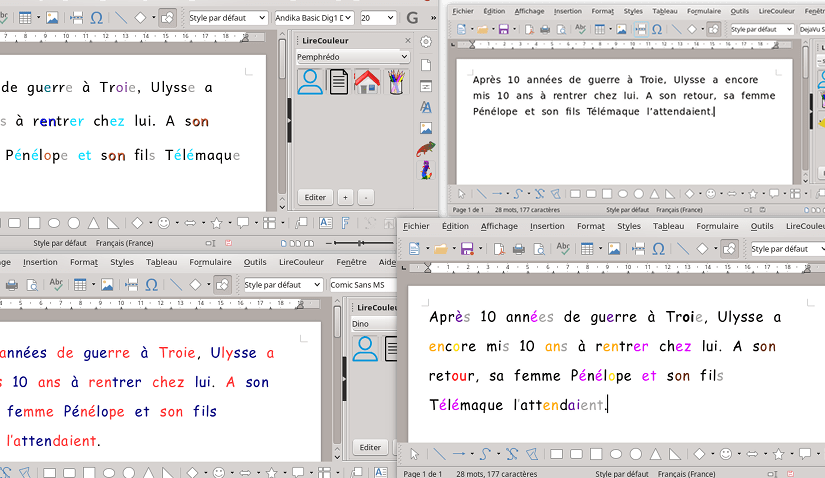Image resolution: width=825 pixels, height=478 pixels.
Task: Click the chameleon icon in the sidebar strip
Action: click(x=426, y=149)
